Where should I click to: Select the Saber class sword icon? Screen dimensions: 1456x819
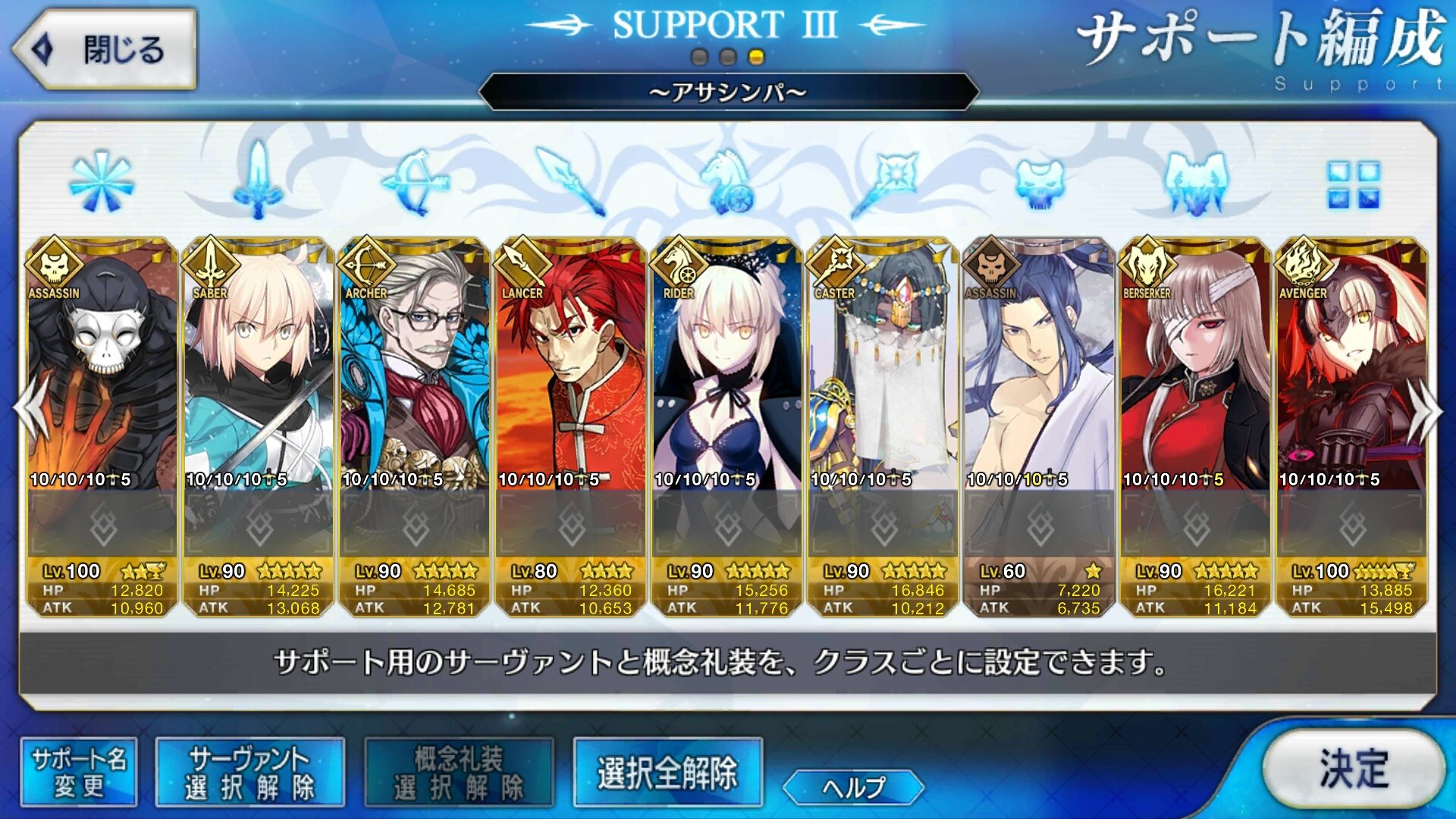click(259, 180)
